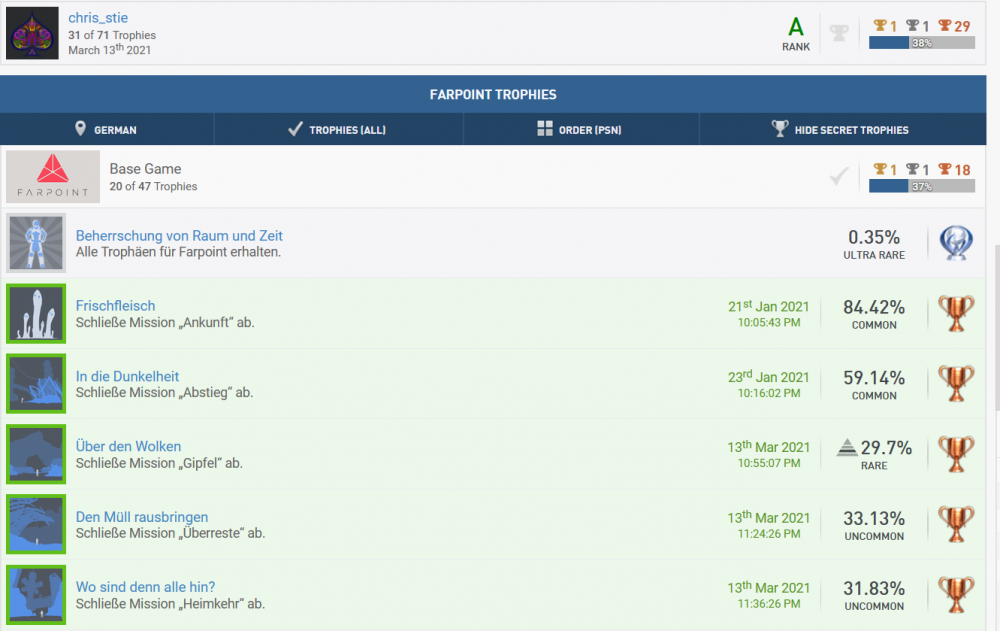Toggle the Trophies (All) filter
This screenshot has height=631, width=1000.
(338, 129)
